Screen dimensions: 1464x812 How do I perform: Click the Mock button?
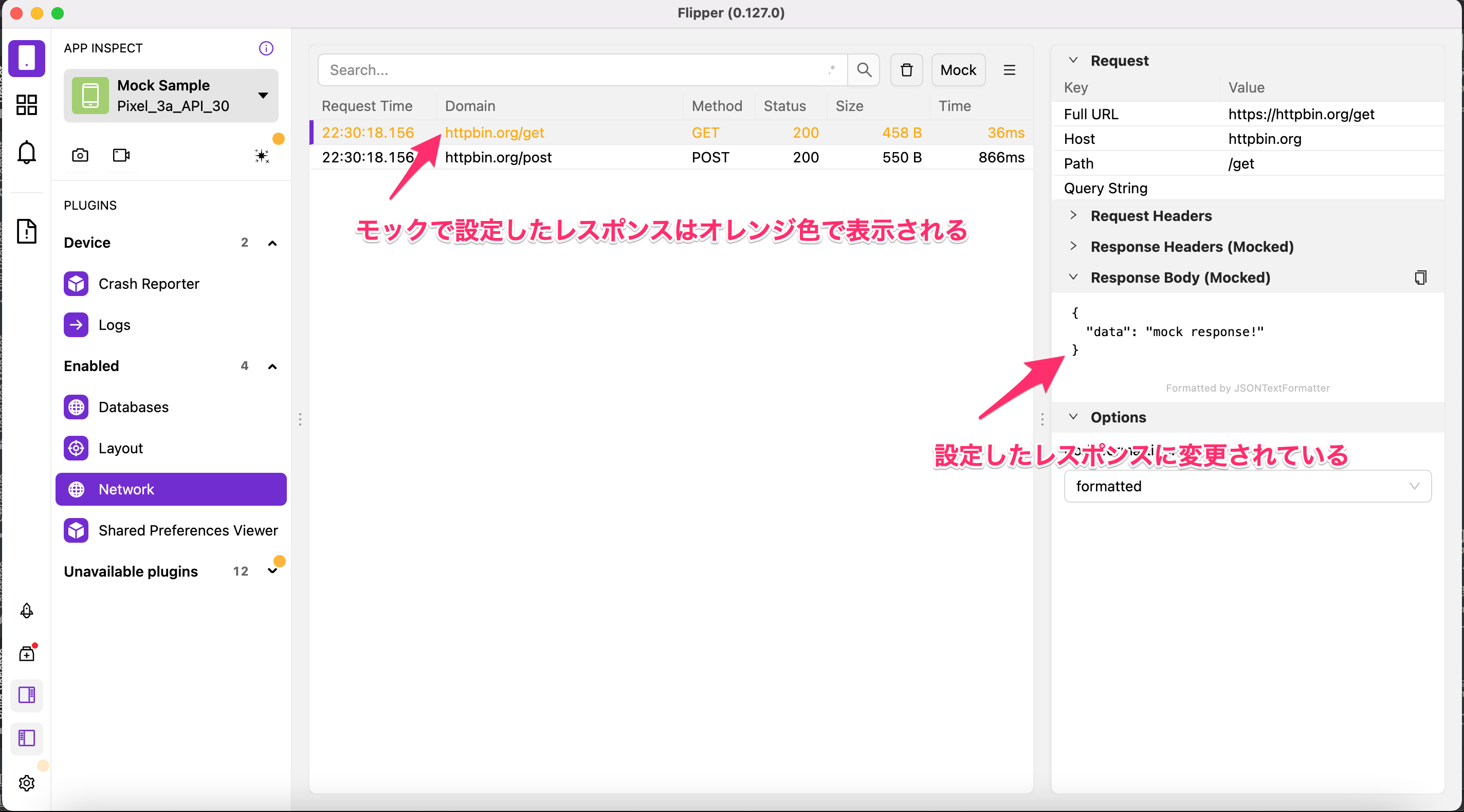point(958,70)
